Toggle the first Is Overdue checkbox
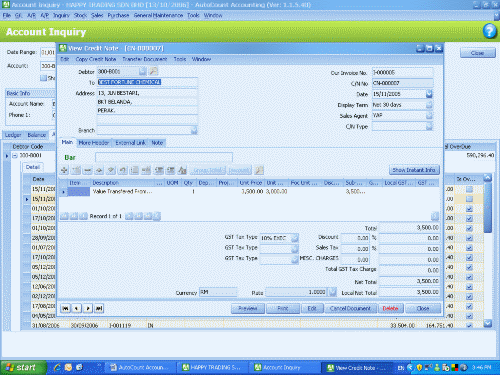The height and width of the screenshot is (375, 500). pos(469,189)
